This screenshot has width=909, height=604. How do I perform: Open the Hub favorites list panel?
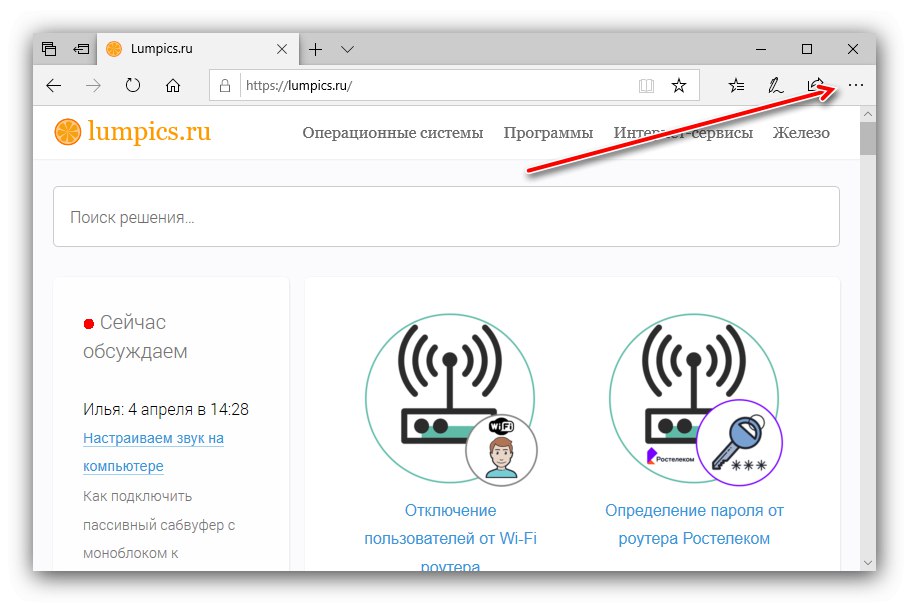(736, 85)
